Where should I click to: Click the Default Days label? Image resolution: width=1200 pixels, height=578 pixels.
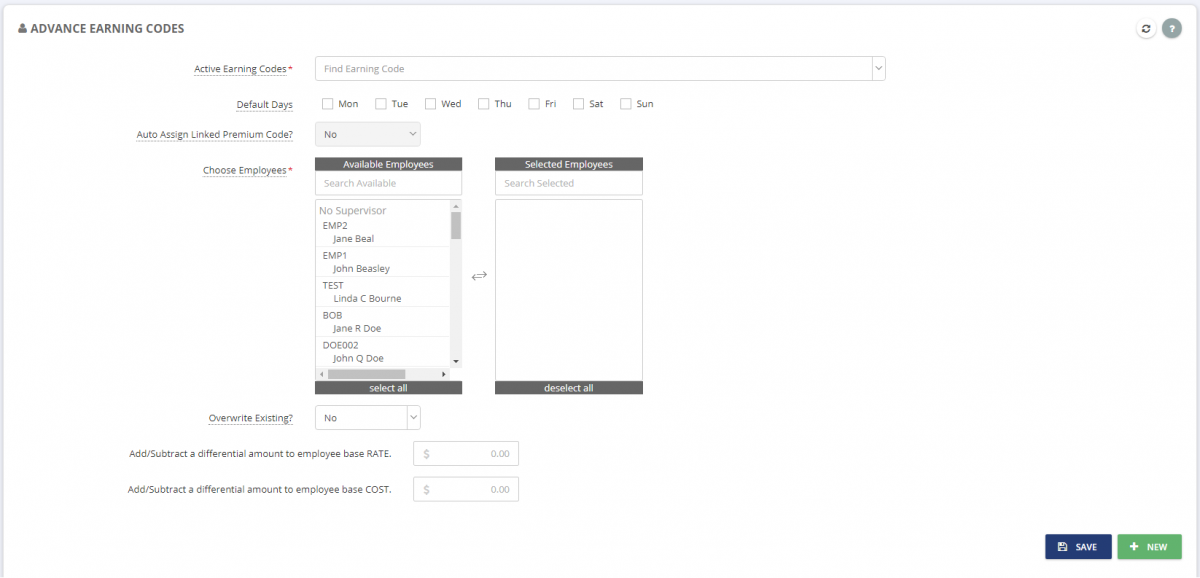pyautogui.click(x=265, y=104)
